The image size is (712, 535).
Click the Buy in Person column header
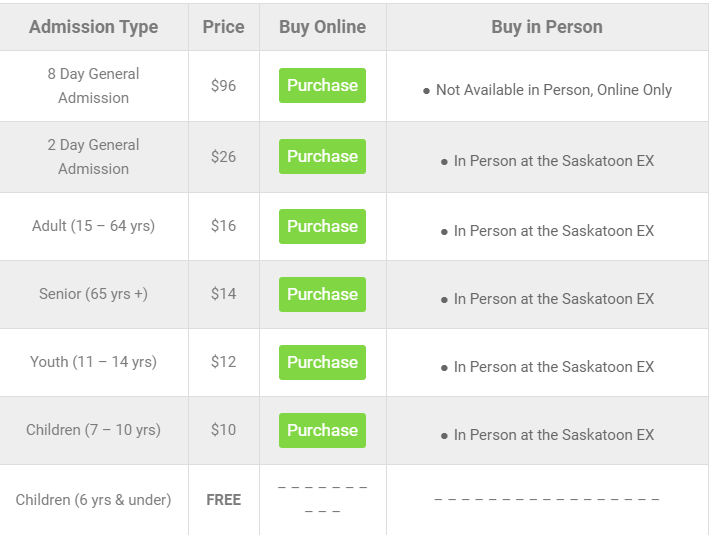click(547, 27)
